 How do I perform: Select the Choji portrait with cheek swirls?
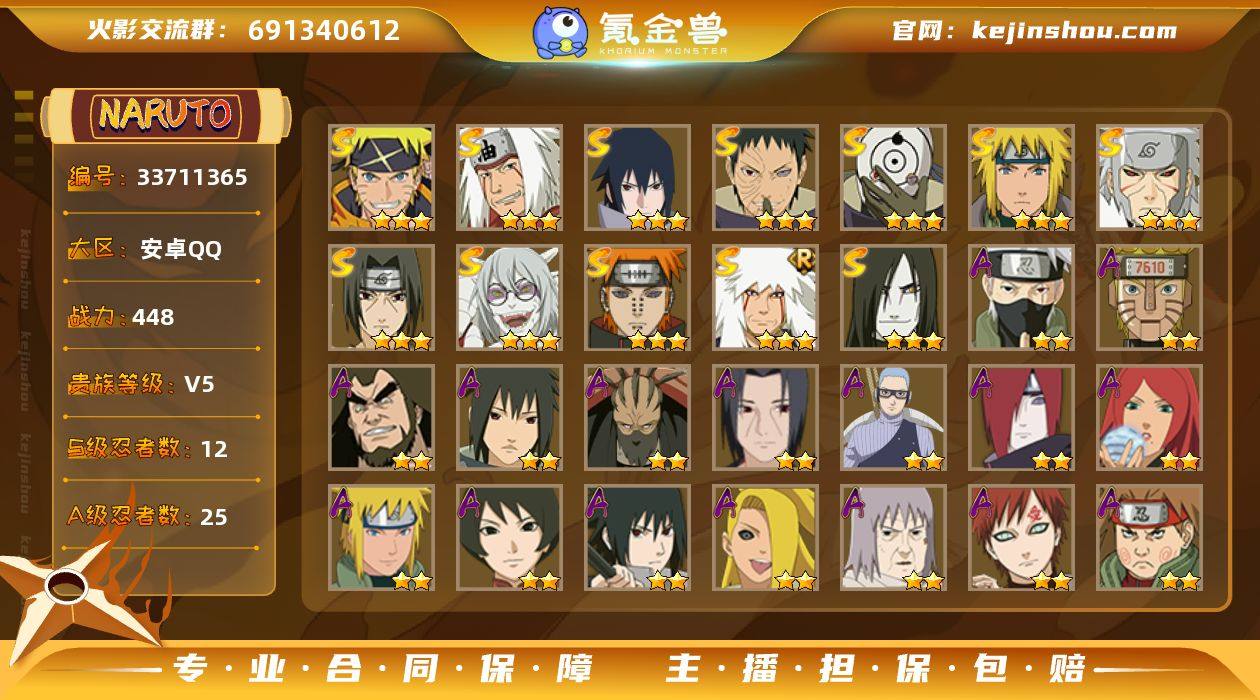click(1149, 538)
